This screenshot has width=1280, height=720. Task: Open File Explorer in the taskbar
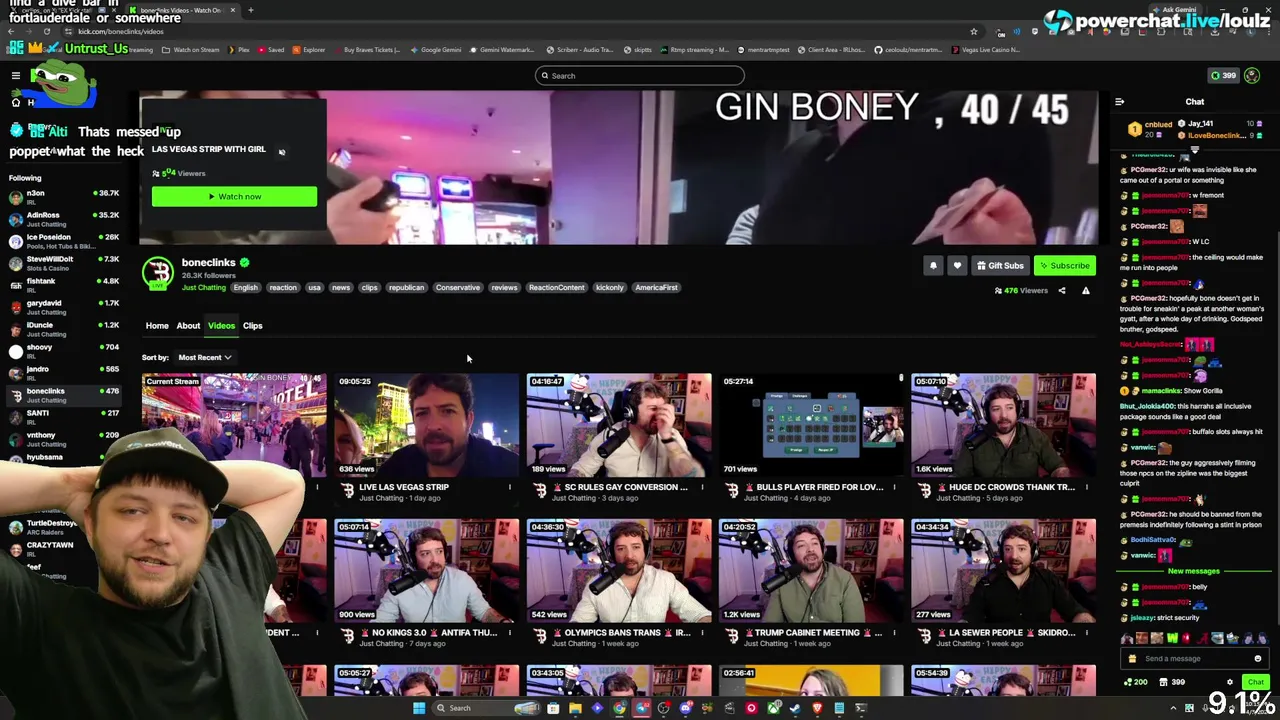(x=575, y=708)
